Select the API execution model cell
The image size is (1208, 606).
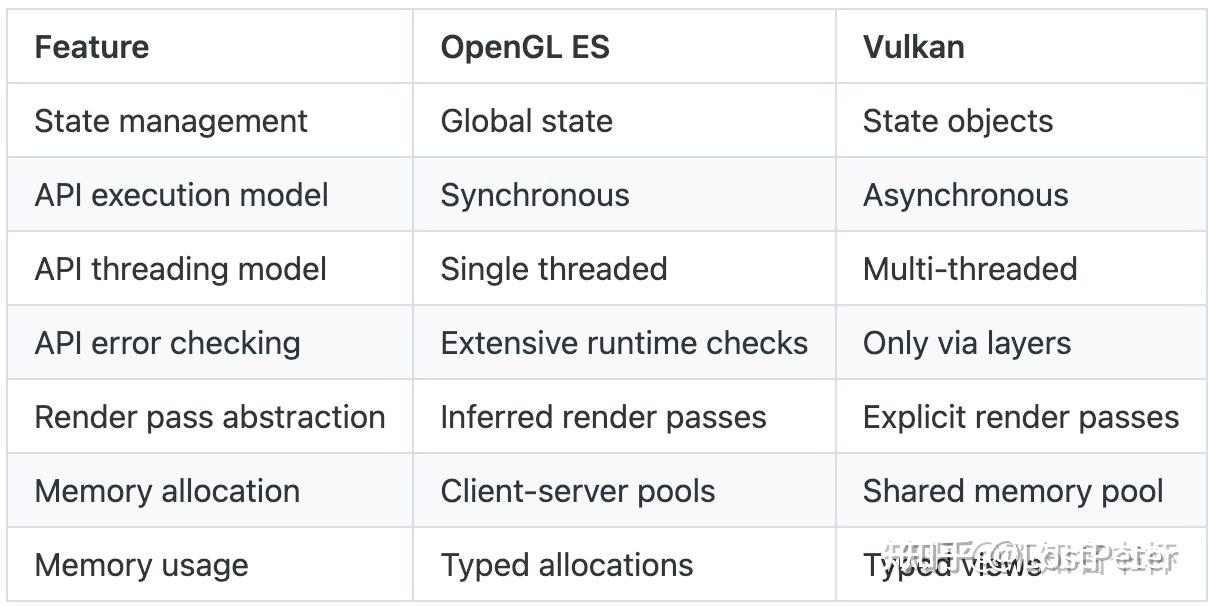point(181,195)
